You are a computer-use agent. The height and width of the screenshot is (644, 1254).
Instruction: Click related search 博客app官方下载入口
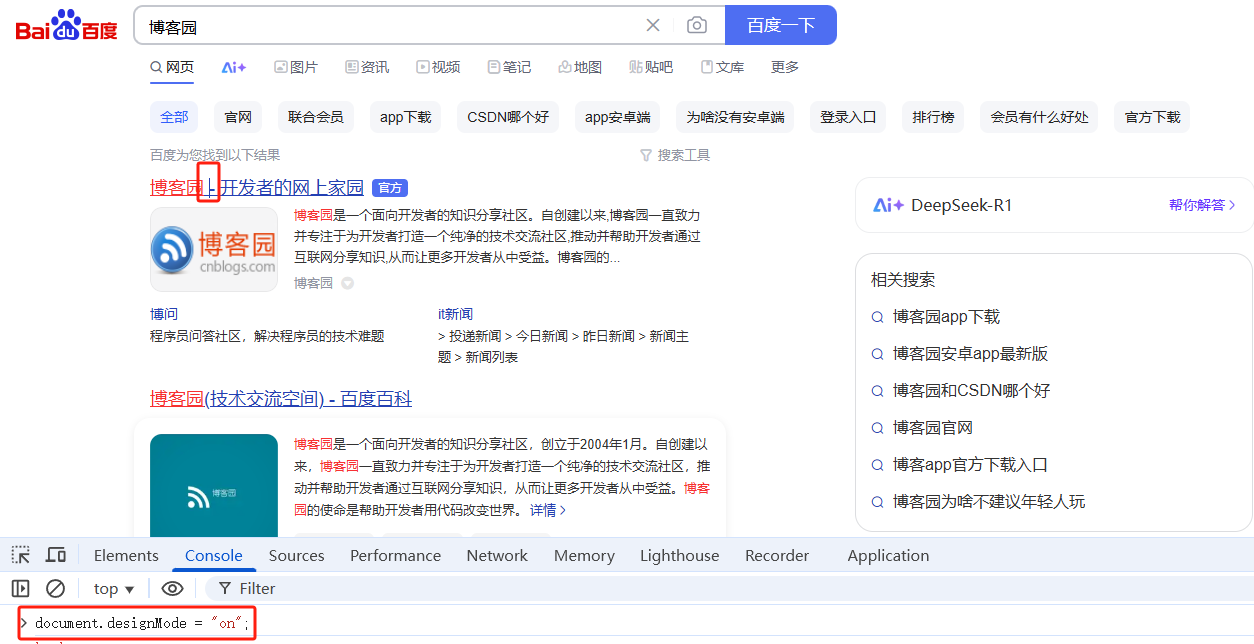coord(970,465)
